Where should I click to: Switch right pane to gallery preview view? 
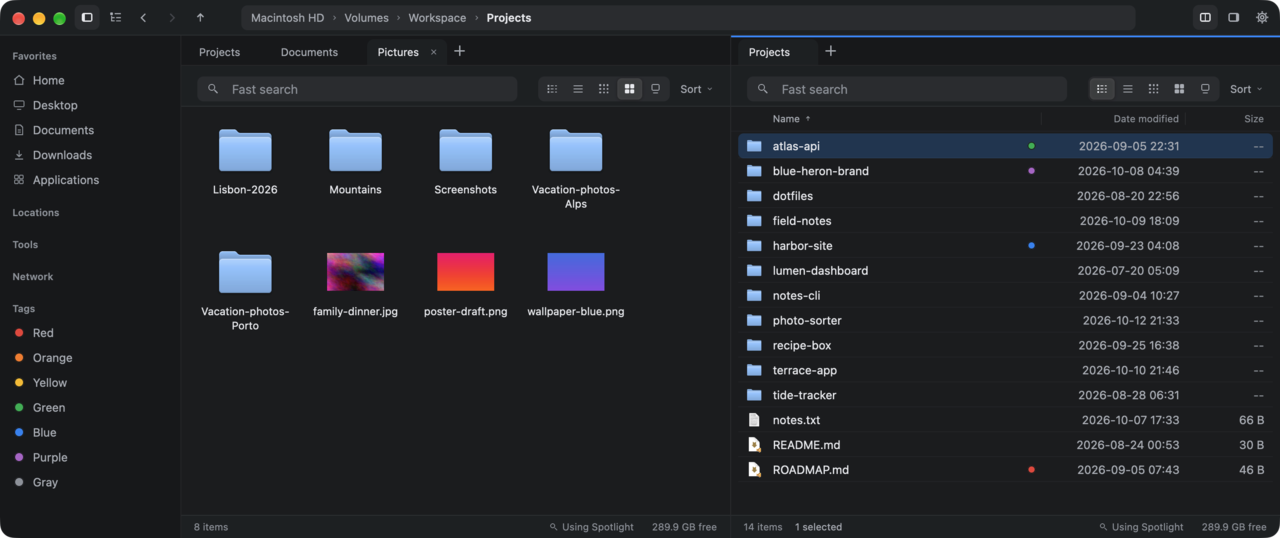(1205, 89)
